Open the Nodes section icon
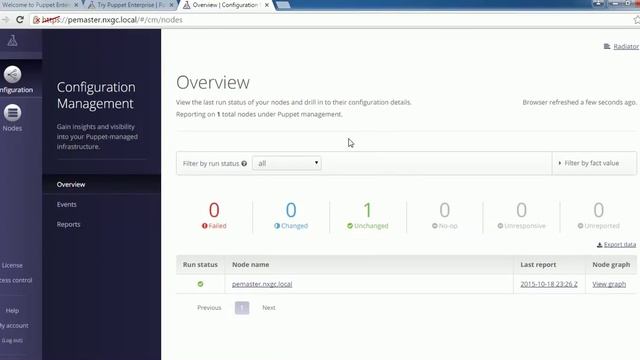Viewport: 640px width, 360px height. (x=13, y=113)
